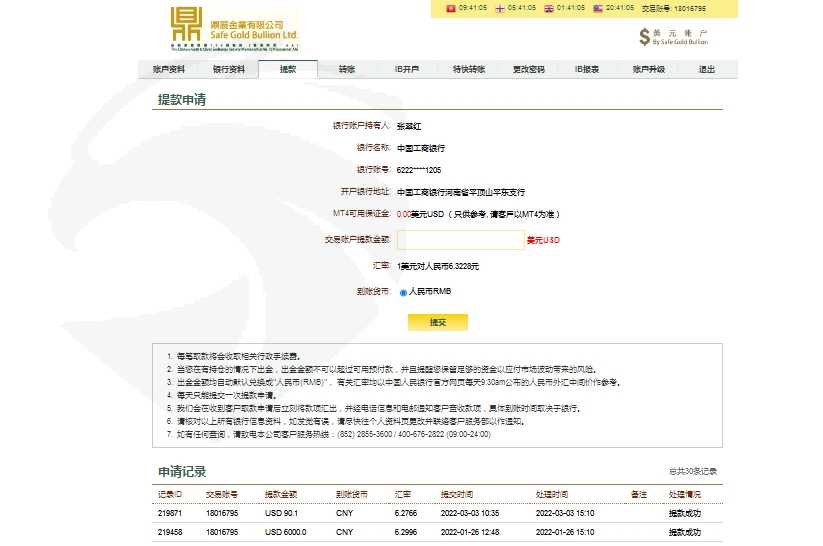823x546 pixels.
Task: Click the 申请记录 heading
Action: click(182, 471)
